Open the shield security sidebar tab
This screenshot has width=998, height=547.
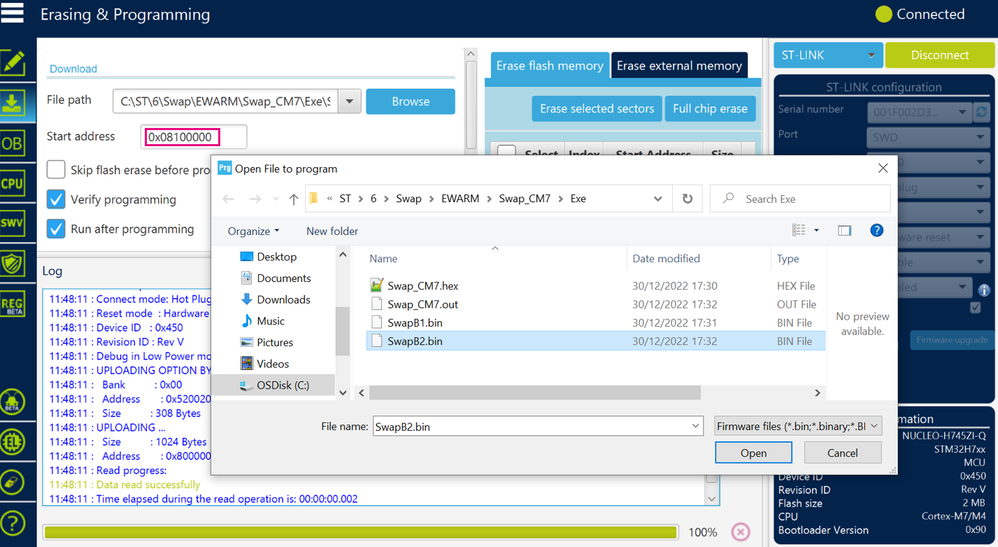pyautogui.click(x=12, y=263)
